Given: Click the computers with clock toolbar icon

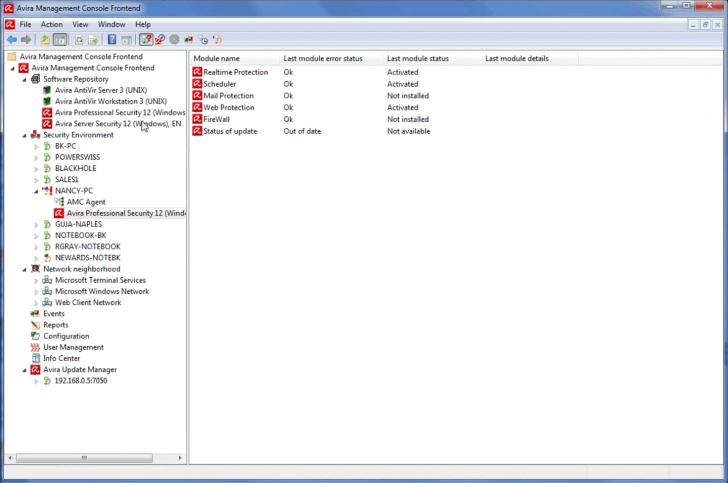Looking at the screenshot, I should (x=203, y=40).
